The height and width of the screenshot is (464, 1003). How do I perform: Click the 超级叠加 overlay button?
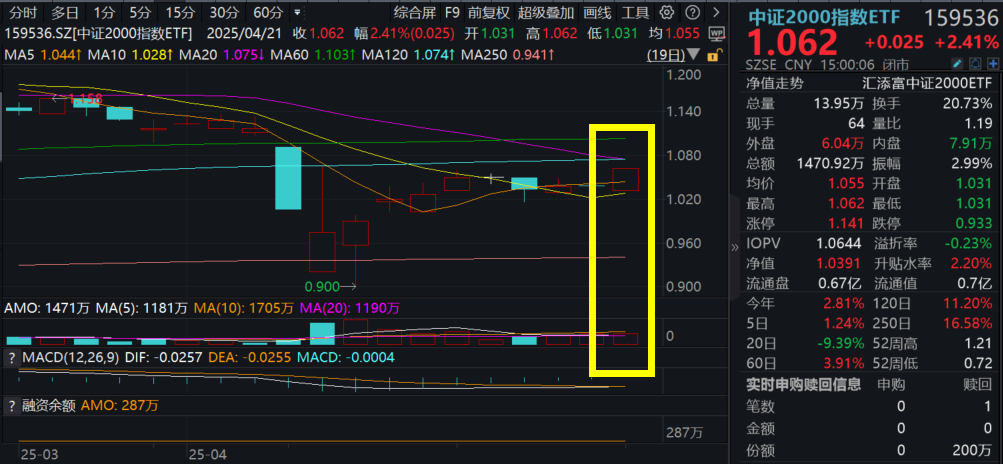click(x=546, y=14)
